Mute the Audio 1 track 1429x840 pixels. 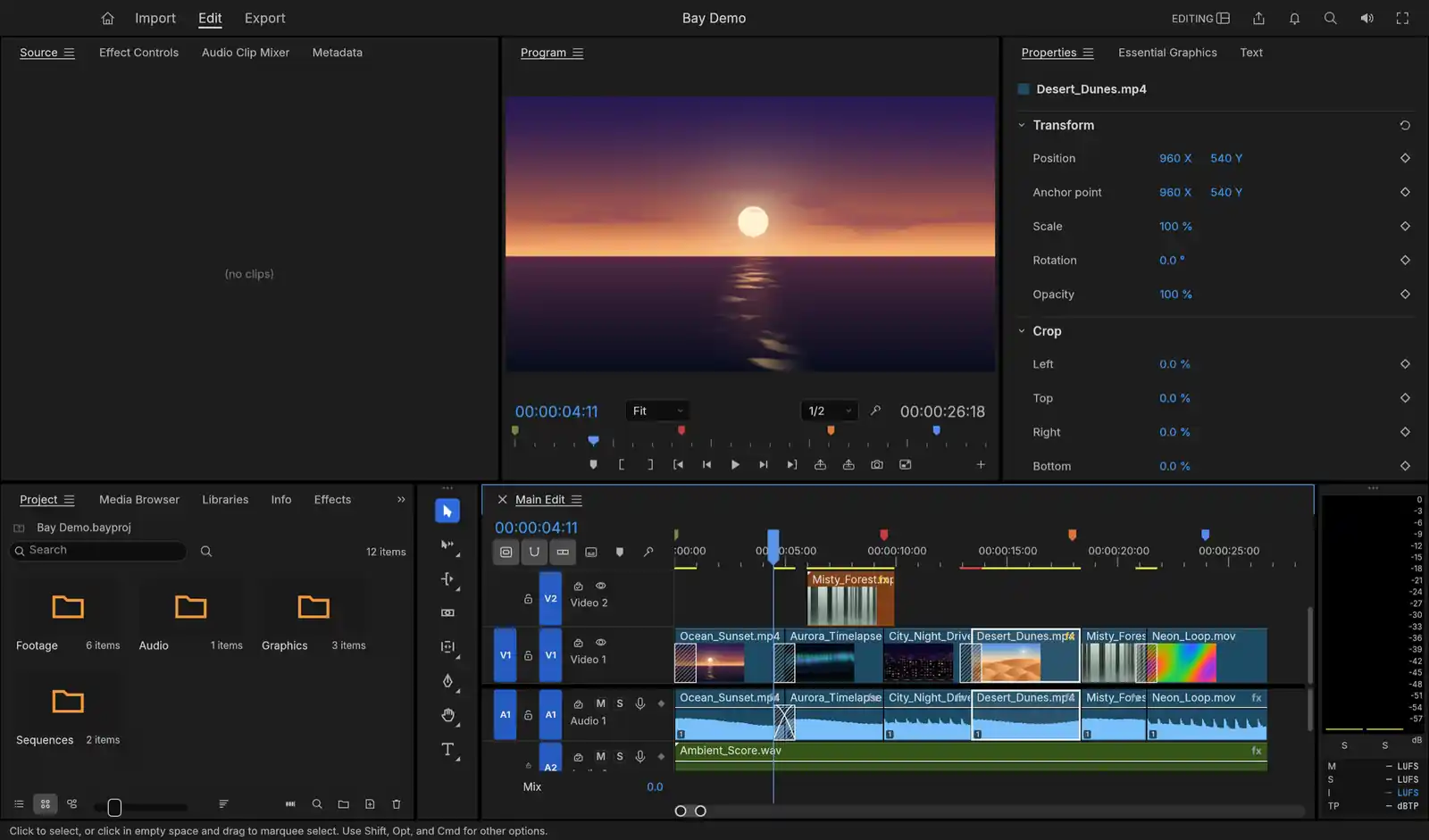click(600, 703)
